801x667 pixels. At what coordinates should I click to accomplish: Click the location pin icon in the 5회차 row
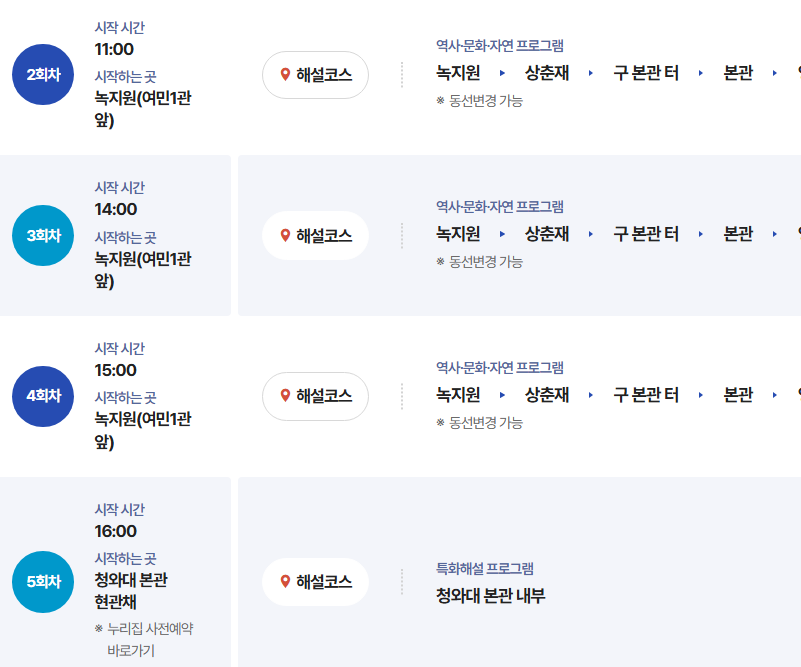pos(285,581)
